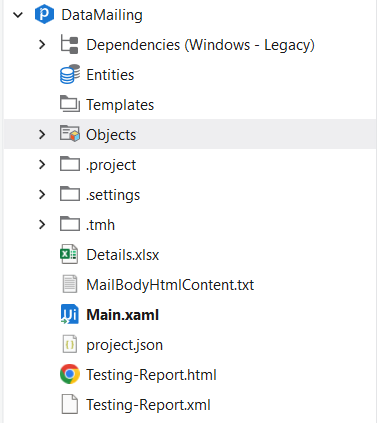Viewport: 377px width, 423px height.
Task: Click the Objects repository icon
Action: tap(70, 134)
